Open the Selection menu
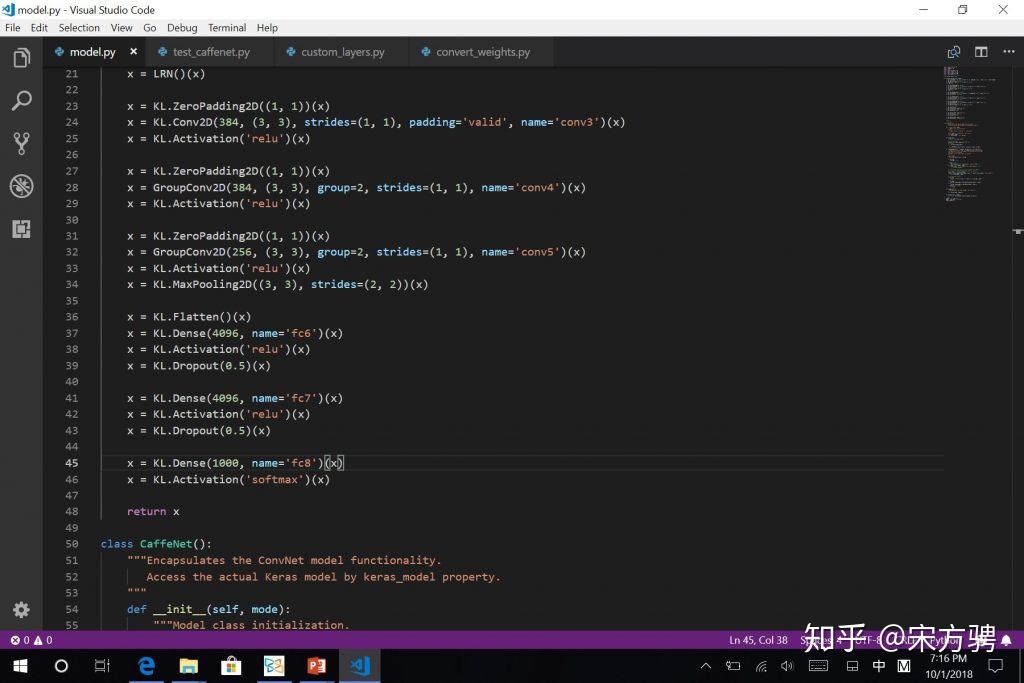The image size is (1024, 683). point(79,27)
